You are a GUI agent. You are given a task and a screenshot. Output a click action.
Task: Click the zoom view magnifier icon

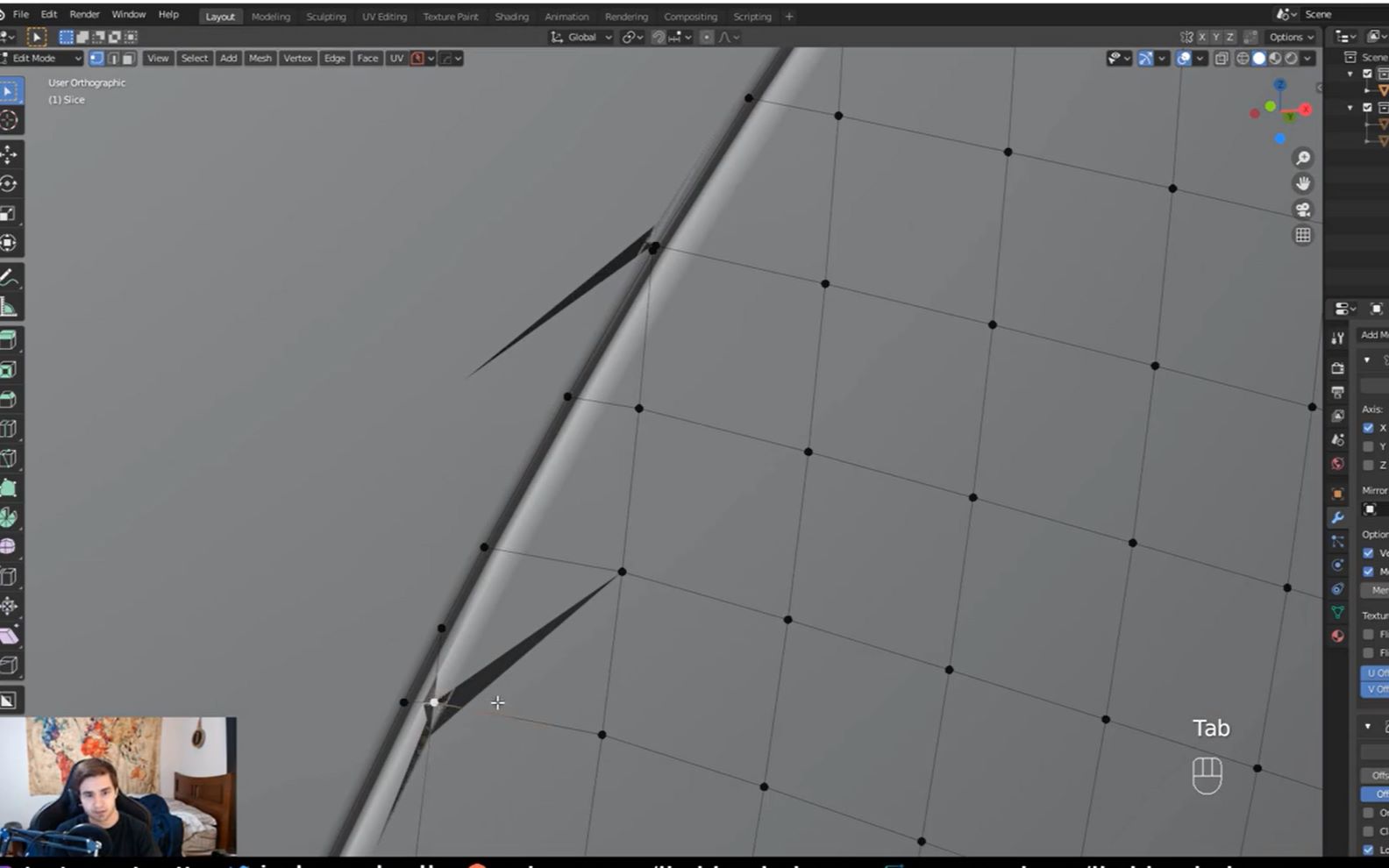[x=1303, y=158]
